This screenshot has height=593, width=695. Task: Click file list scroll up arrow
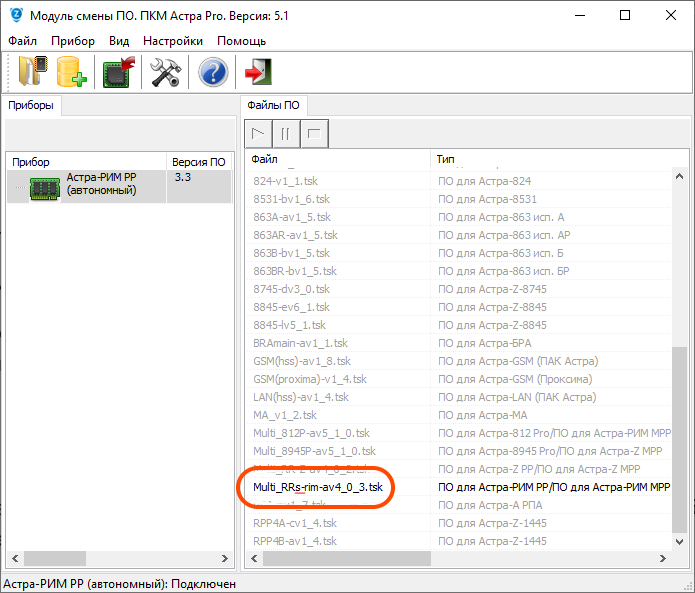coord(679,176)
